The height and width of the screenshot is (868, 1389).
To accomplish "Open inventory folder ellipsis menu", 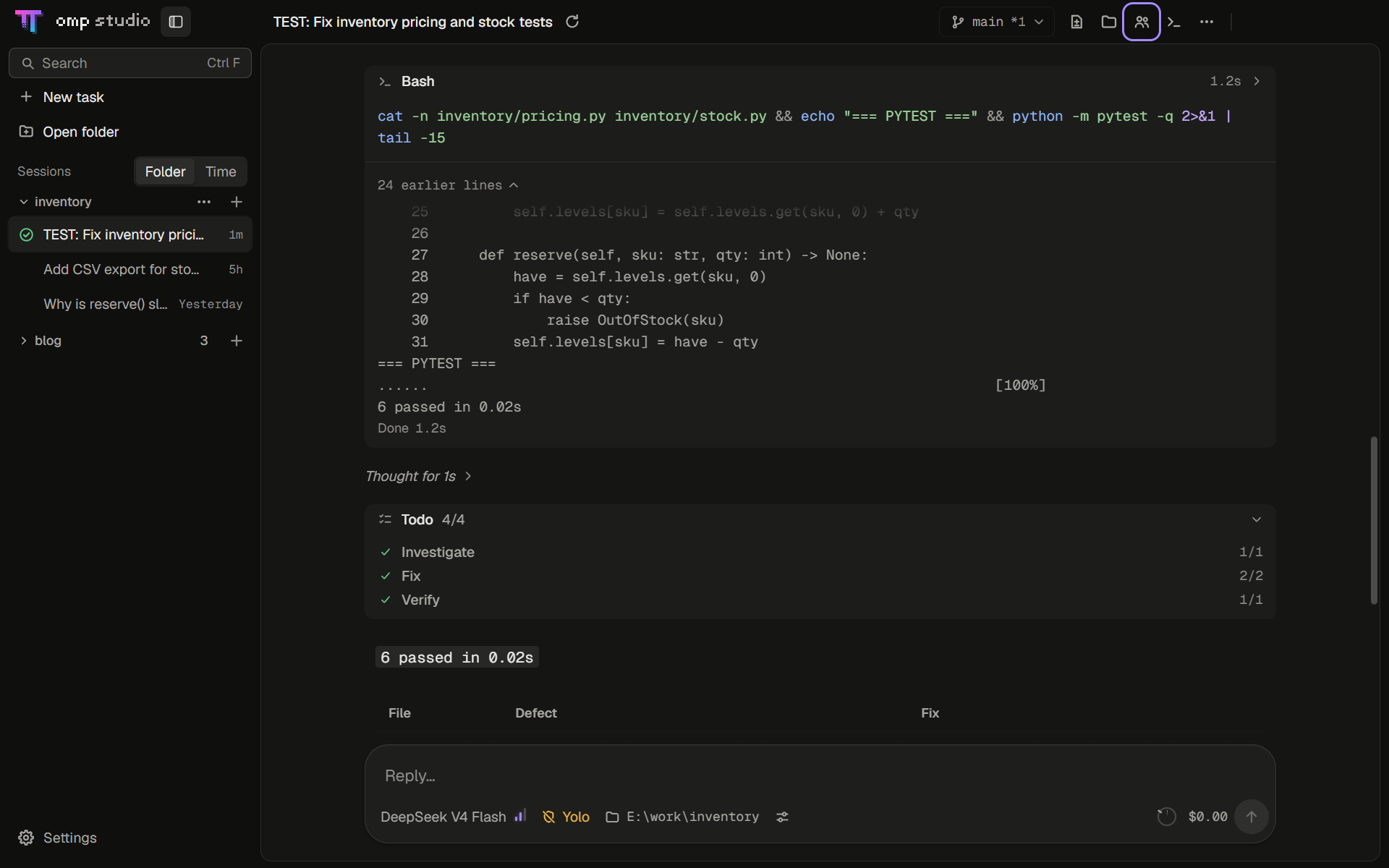I will coord(204,202).
